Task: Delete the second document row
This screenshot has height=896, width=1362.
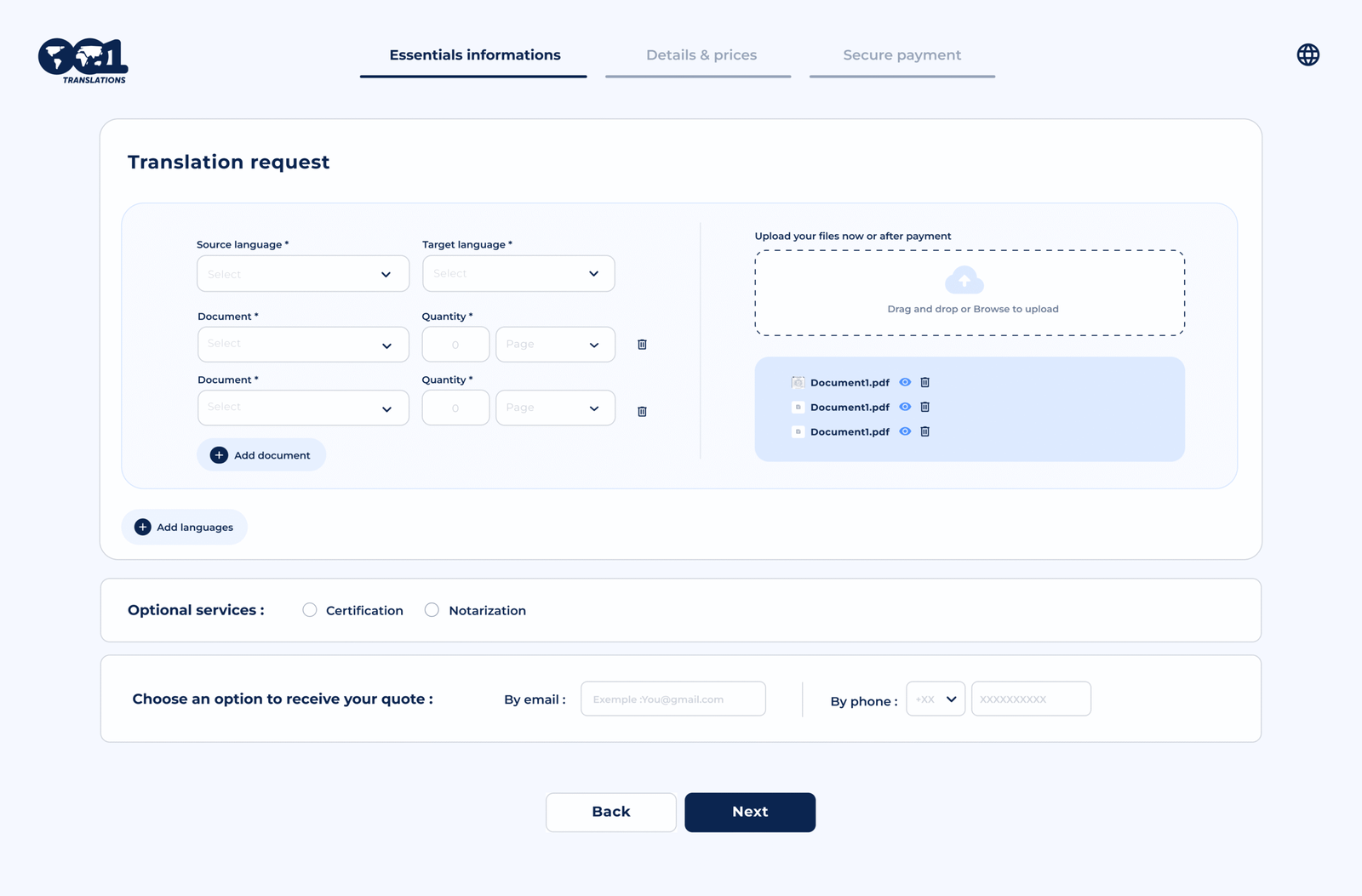Action: 642,411
